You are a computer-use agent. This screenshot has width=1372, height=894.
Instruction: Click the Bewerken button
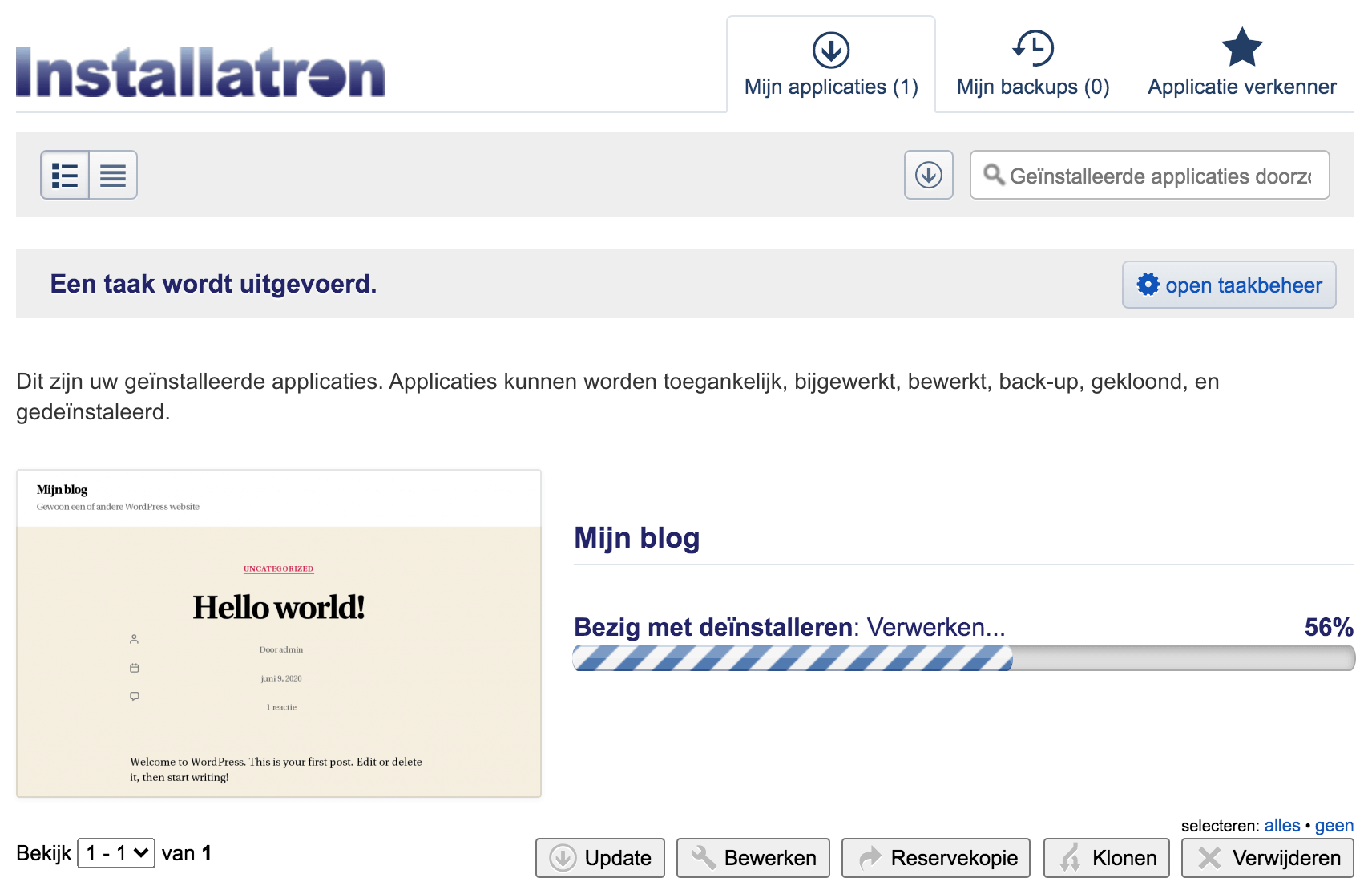click(753, 858)
